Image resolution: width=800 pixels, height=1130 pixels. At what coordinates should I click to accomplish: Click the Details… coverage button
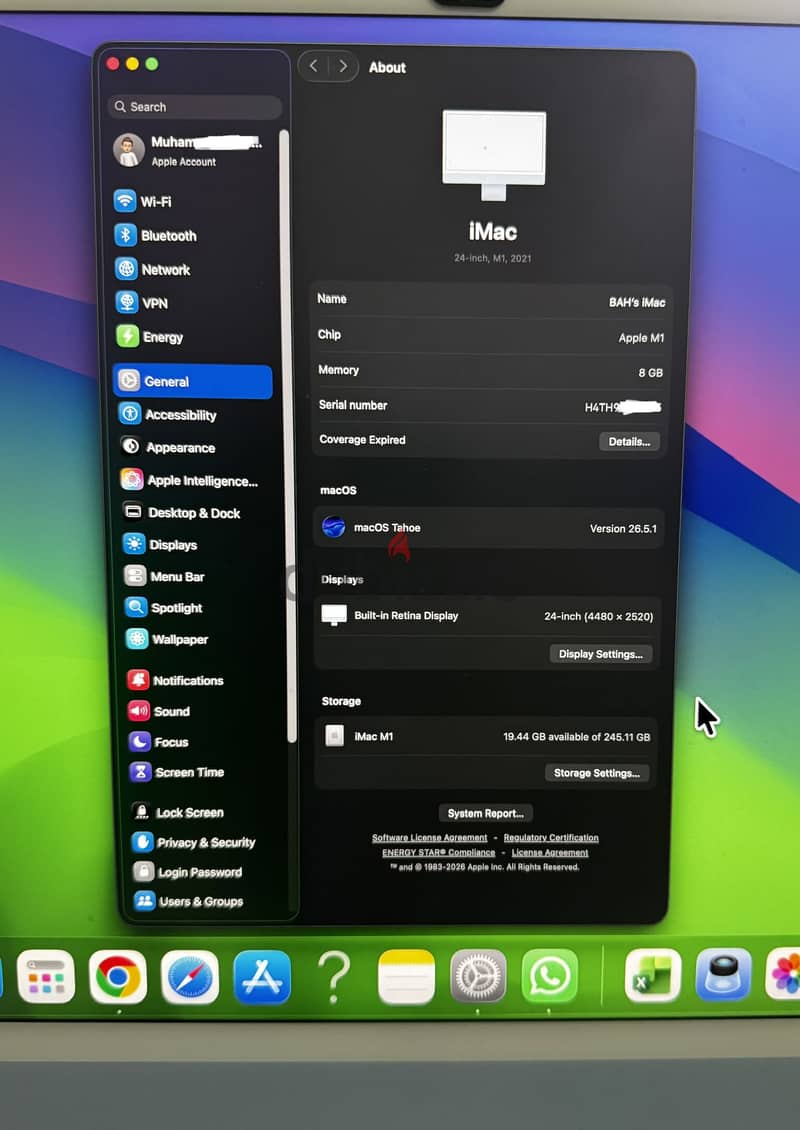pos(629,441)
